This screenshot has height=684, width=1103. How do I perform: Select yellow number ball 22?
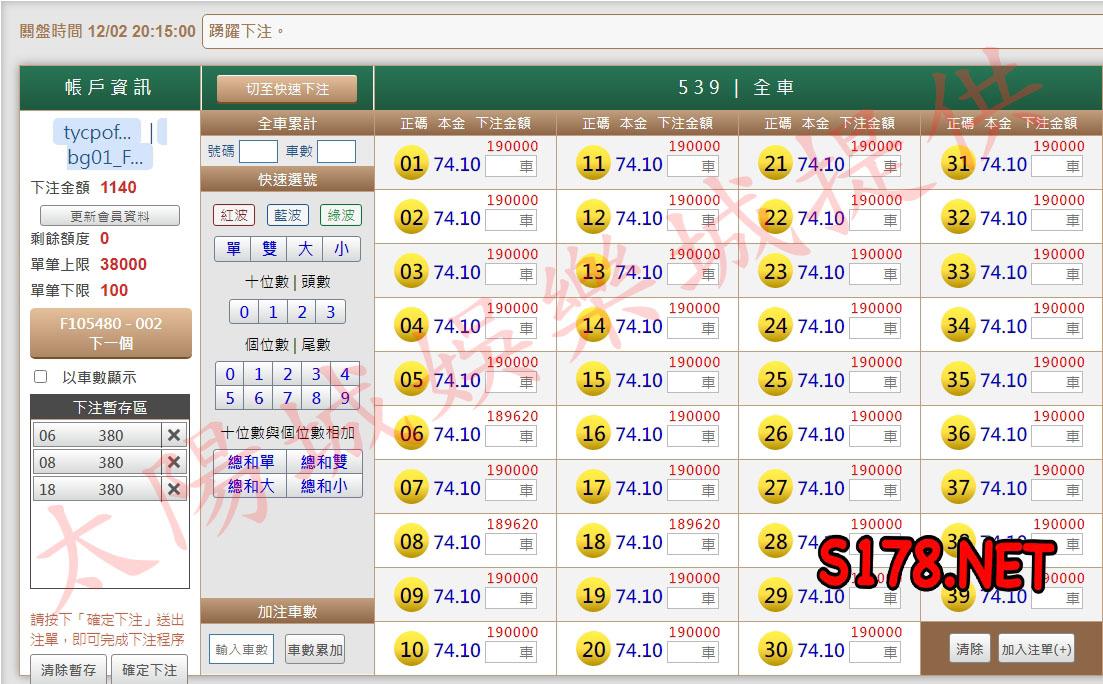776,218
